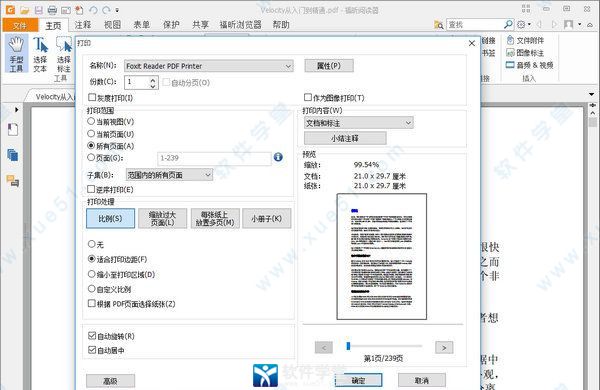Switch to the 保护 (Protect) tab

click(171, 25)
